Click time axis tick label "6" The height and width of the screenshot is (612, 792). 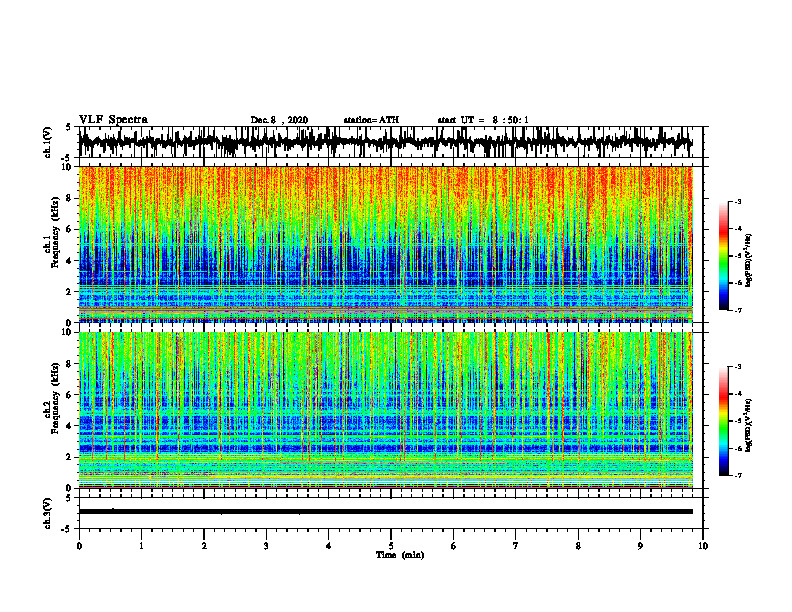tap(454, 546)
